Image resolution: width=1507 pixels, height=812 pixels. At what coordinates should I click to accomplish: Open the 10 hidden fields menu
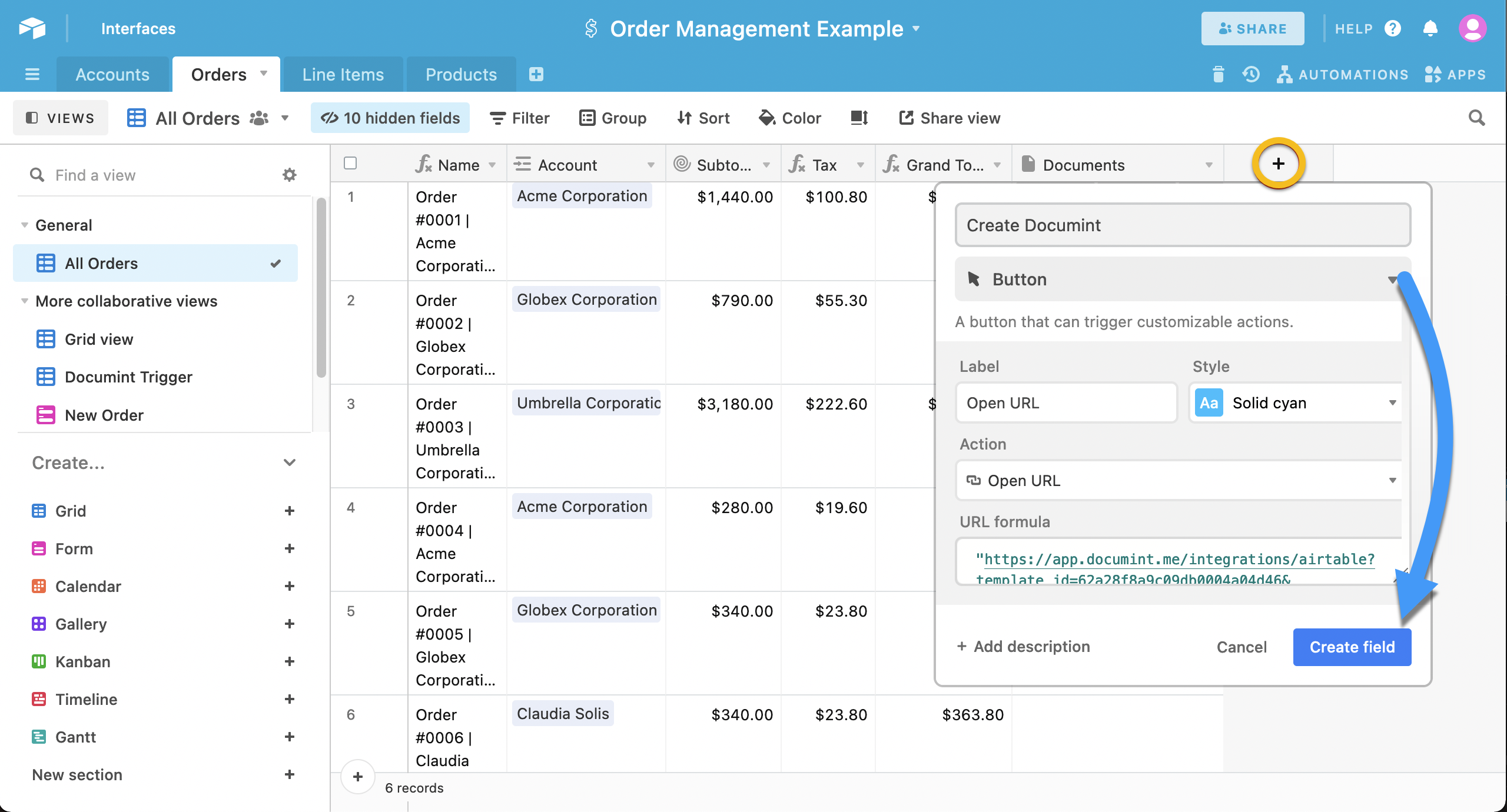(x=390, y=118)
